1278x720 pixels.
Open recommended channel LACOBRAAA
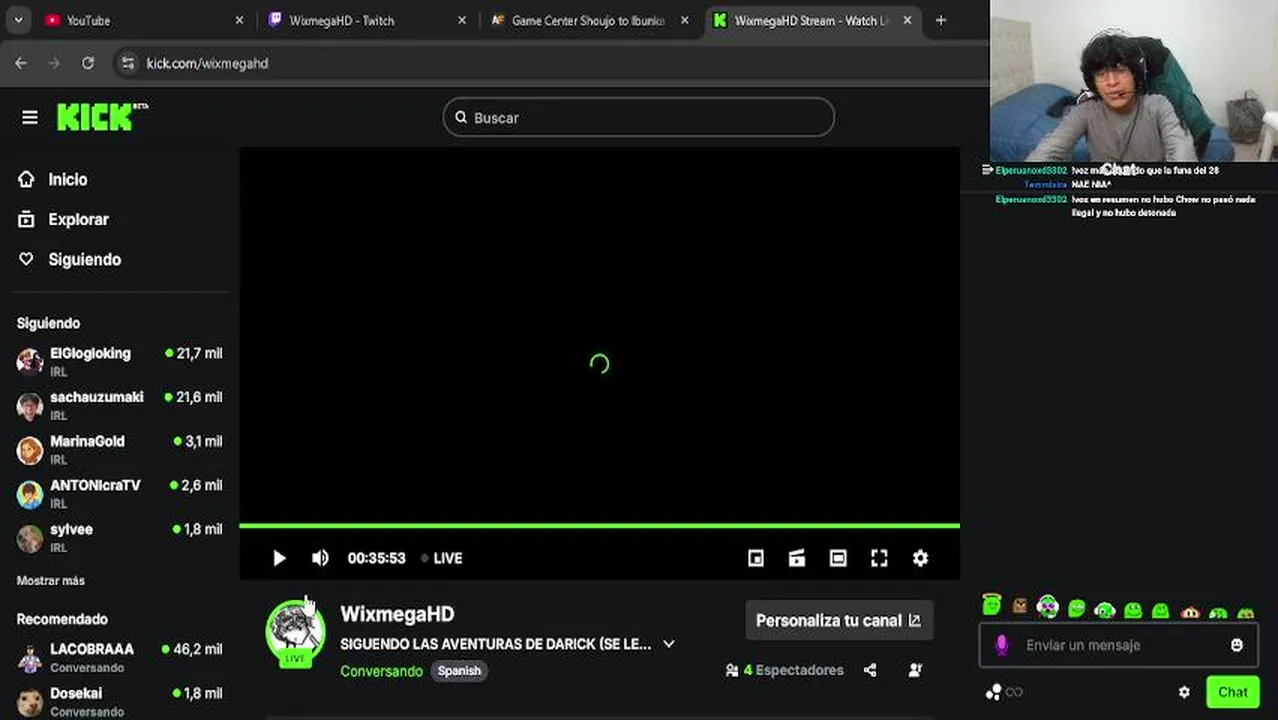tap(120, 657)
